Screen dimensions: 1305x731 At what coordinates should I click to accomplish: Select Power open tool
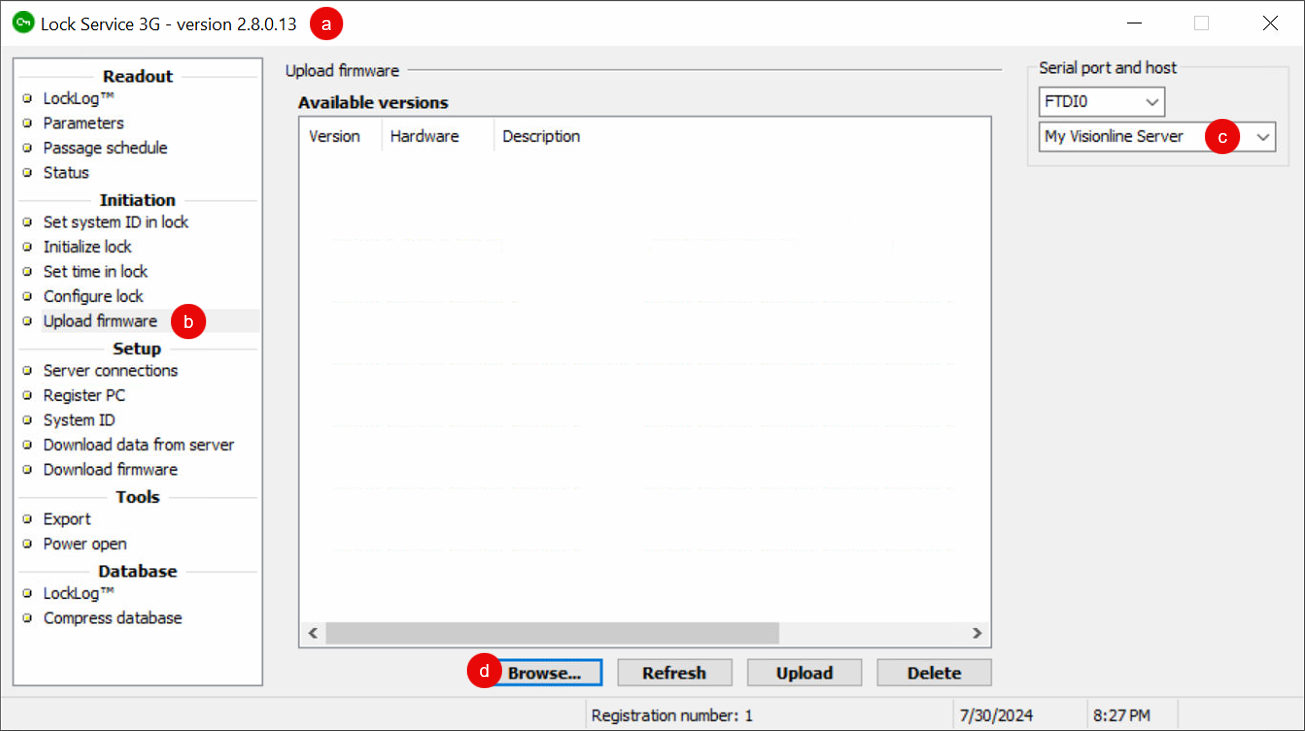[x=85, y=544]
